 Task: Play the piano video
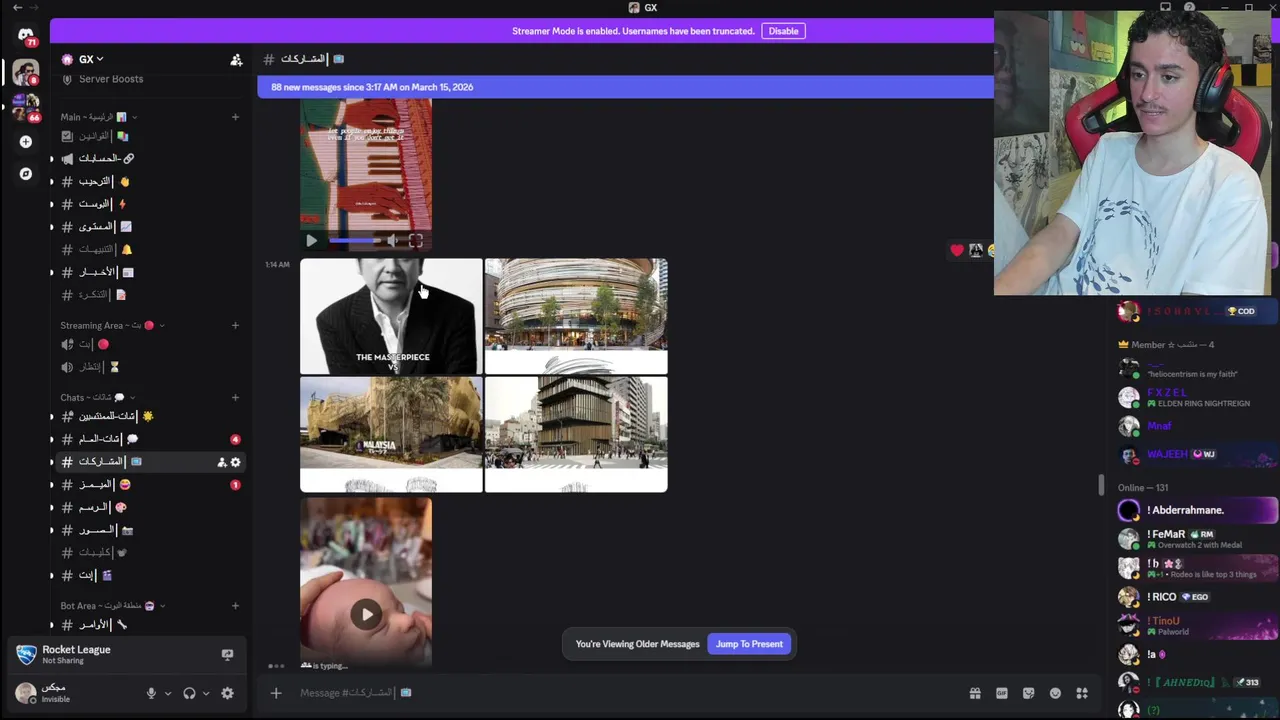[x=311, y=240]
